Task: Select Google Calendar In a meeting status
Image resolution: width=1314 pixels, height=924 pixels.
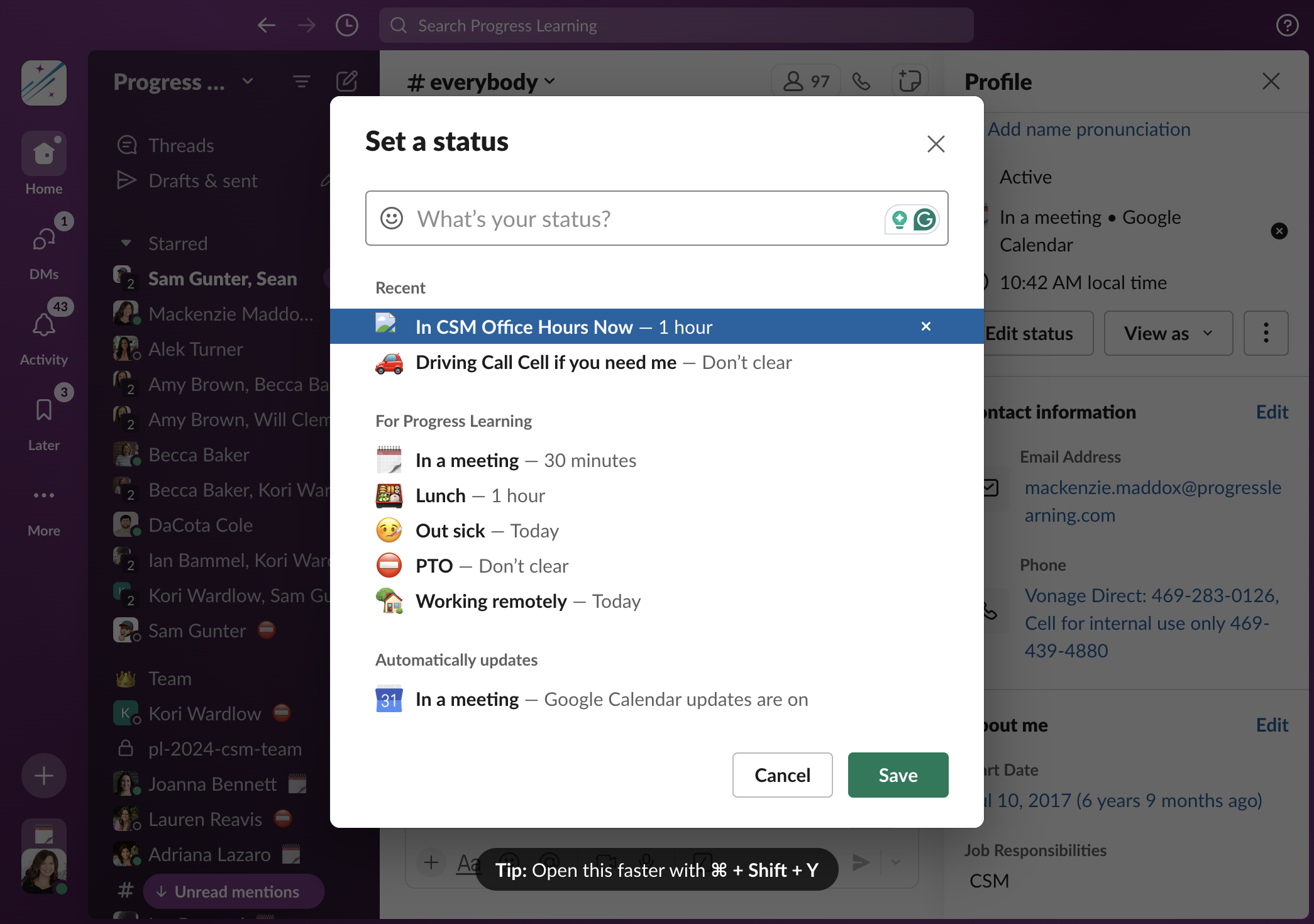Action: click(656, 700)
